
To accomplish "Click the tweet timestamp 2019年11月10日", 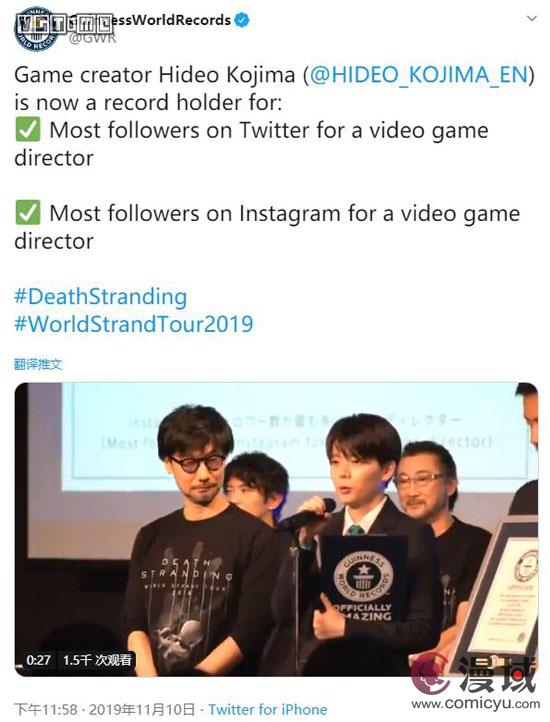I will [x=141, y=709].
